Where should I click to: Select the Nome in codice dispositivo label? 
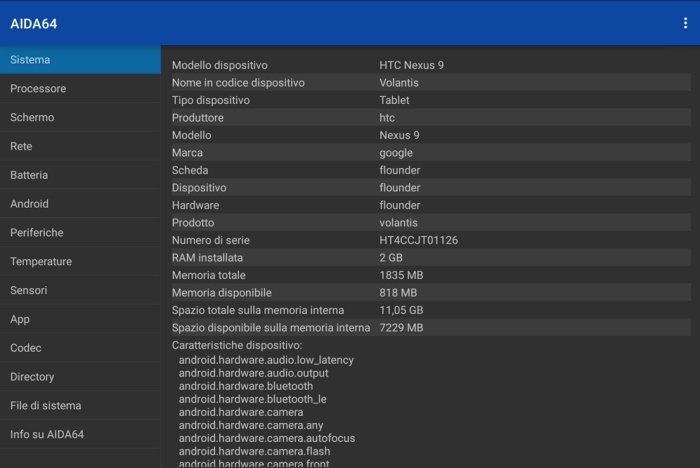(238, 83)
